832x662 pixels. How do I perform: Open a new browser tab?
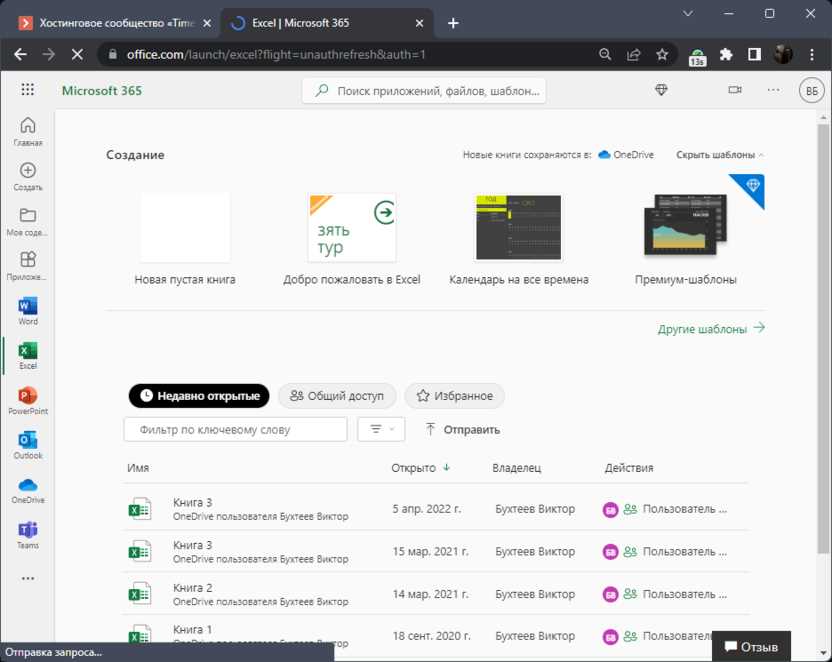tap(453, 23)
